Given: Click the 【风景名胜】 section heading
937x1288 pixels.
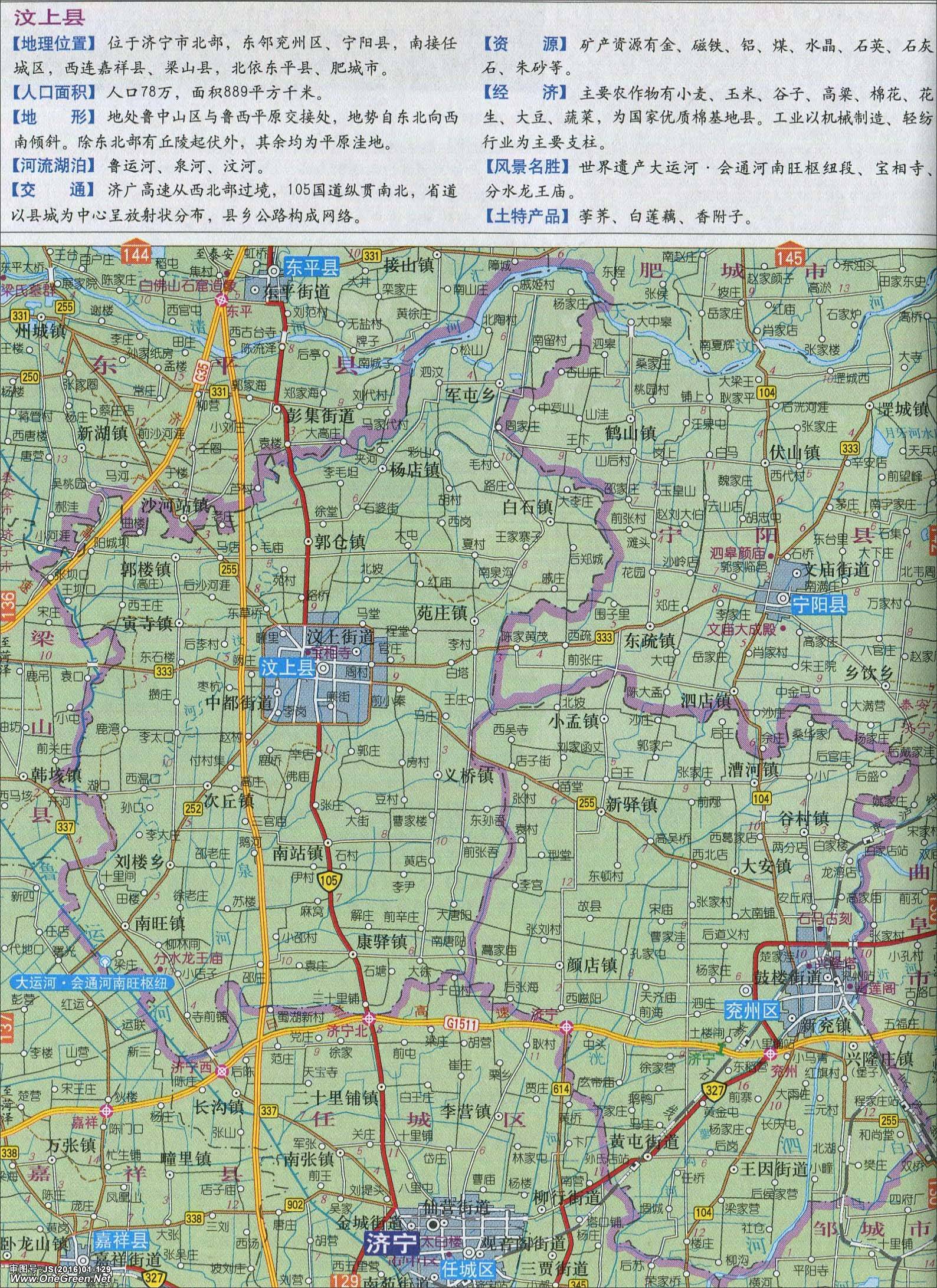Looking at the screenshot, I should point(524,167).
